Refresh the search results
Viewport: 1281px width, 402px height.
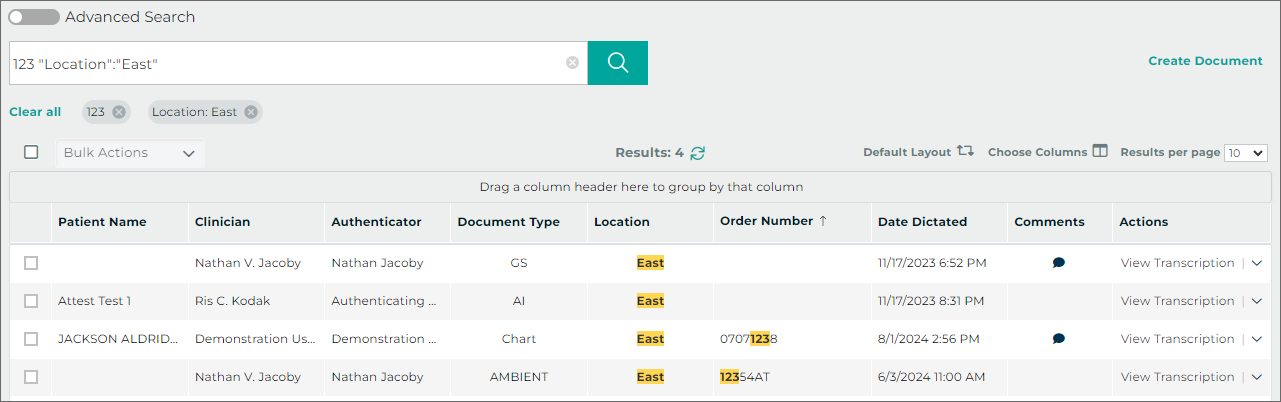[698, 153]
